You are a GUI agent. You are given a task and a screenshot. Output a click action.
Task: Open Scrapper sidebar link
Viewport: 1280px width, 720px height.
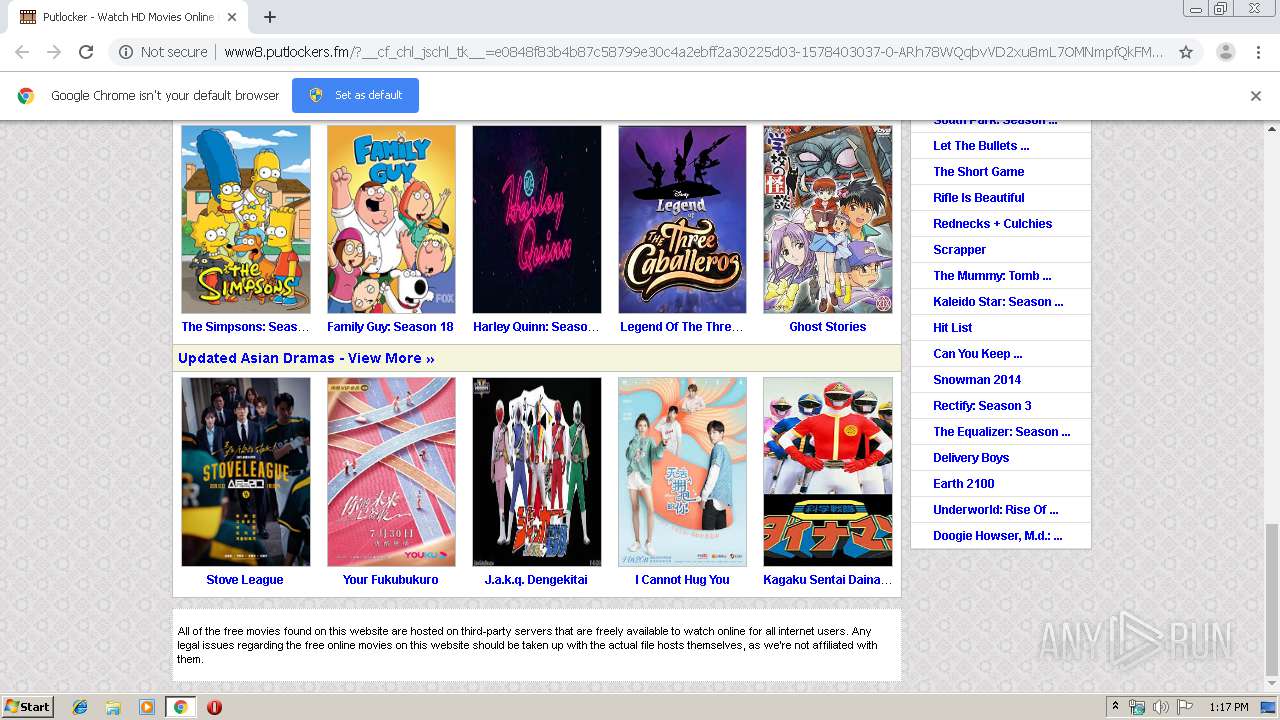(x=959, y=250)
